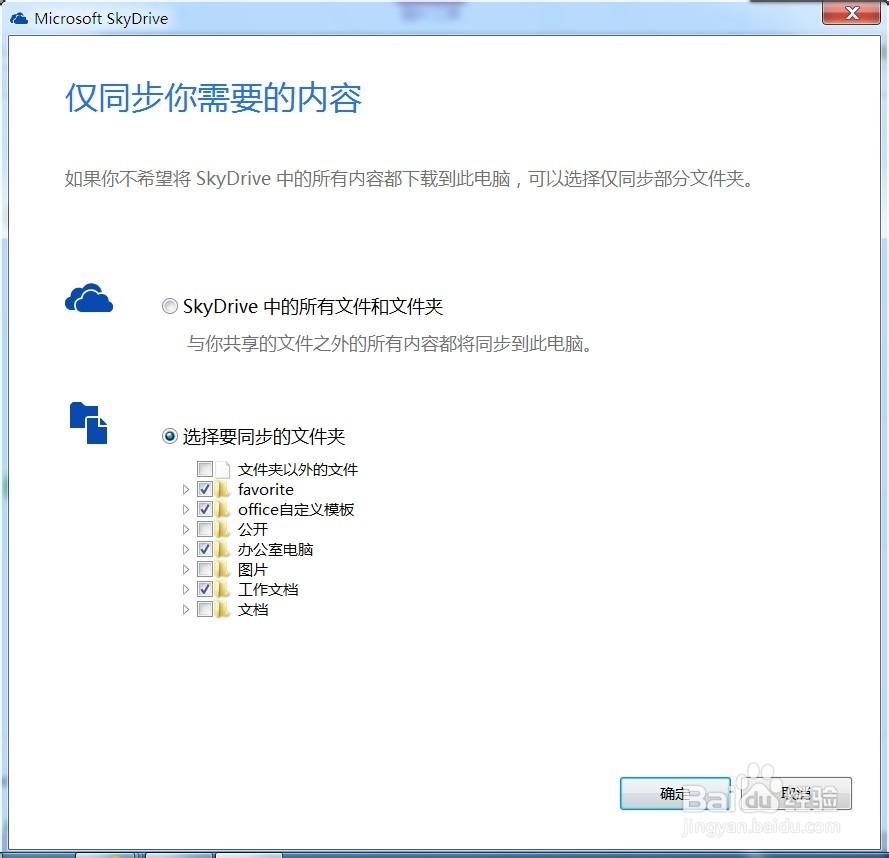The width and height of the screenshot is (889, 858).
Task: Close the Microsoft SkyDrive dialog
Action: tap(852, 13)
